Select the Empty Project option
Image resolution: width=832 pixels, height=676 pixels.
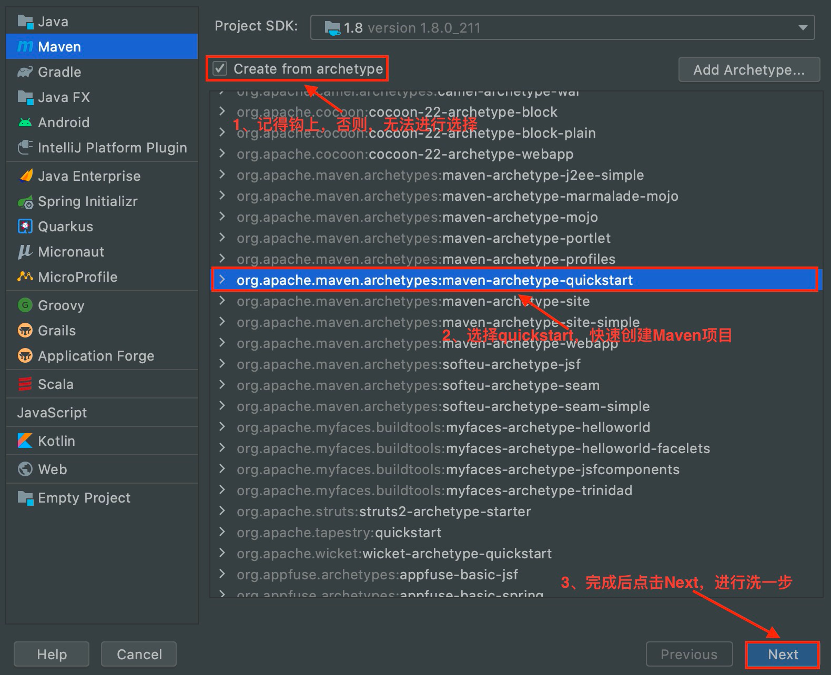pyautogui.click(x=84, y=498)
